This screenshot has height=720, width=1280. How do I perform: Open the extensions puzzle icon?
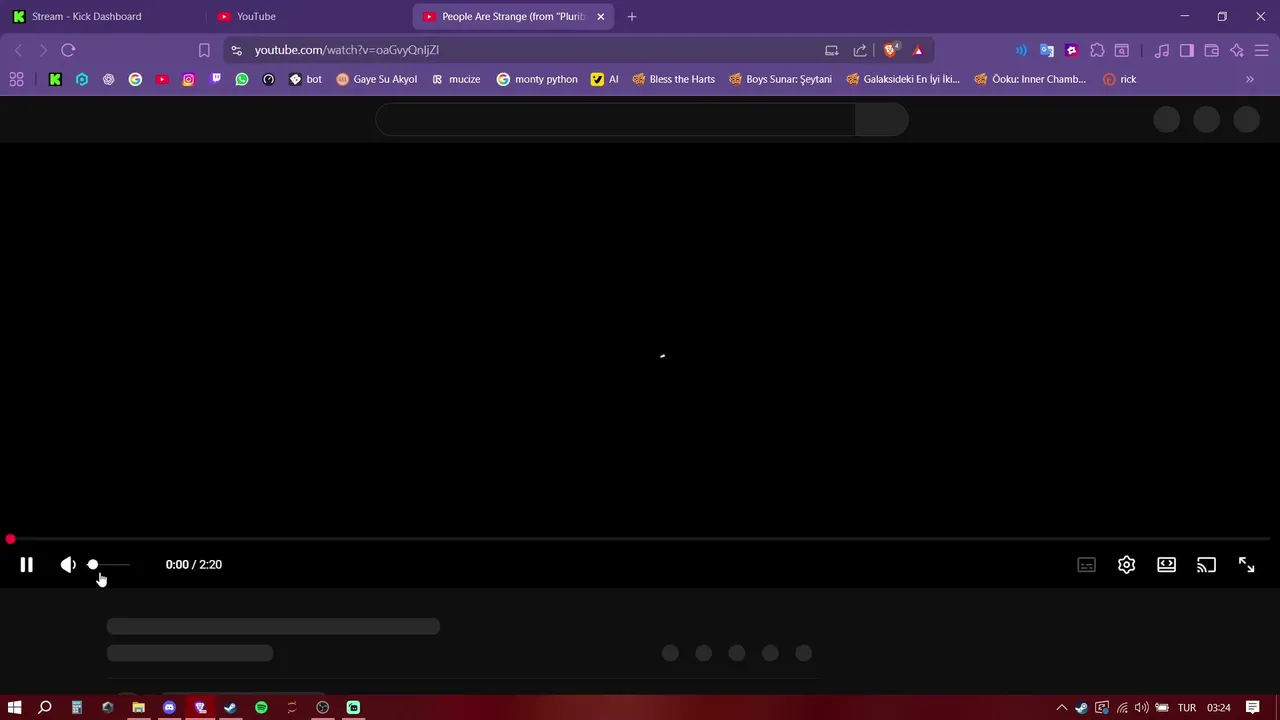pyautogui.click(x=1097, y=50)
